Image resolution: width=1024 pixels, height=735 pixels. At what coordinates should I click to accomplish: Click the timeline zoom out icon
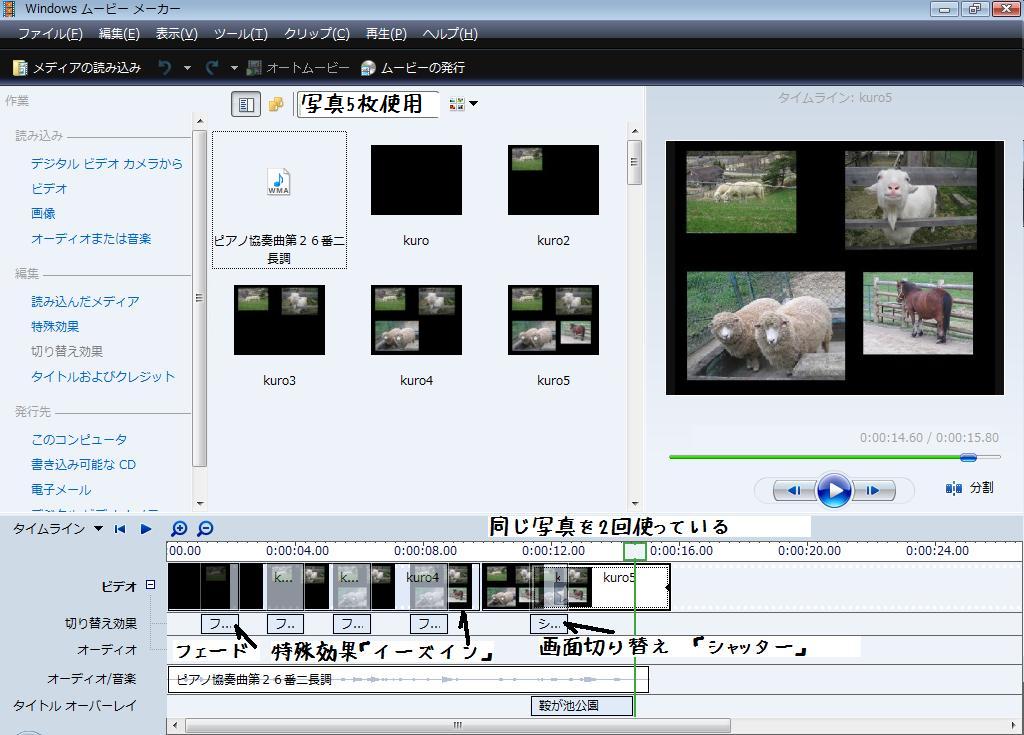[205, 529]
